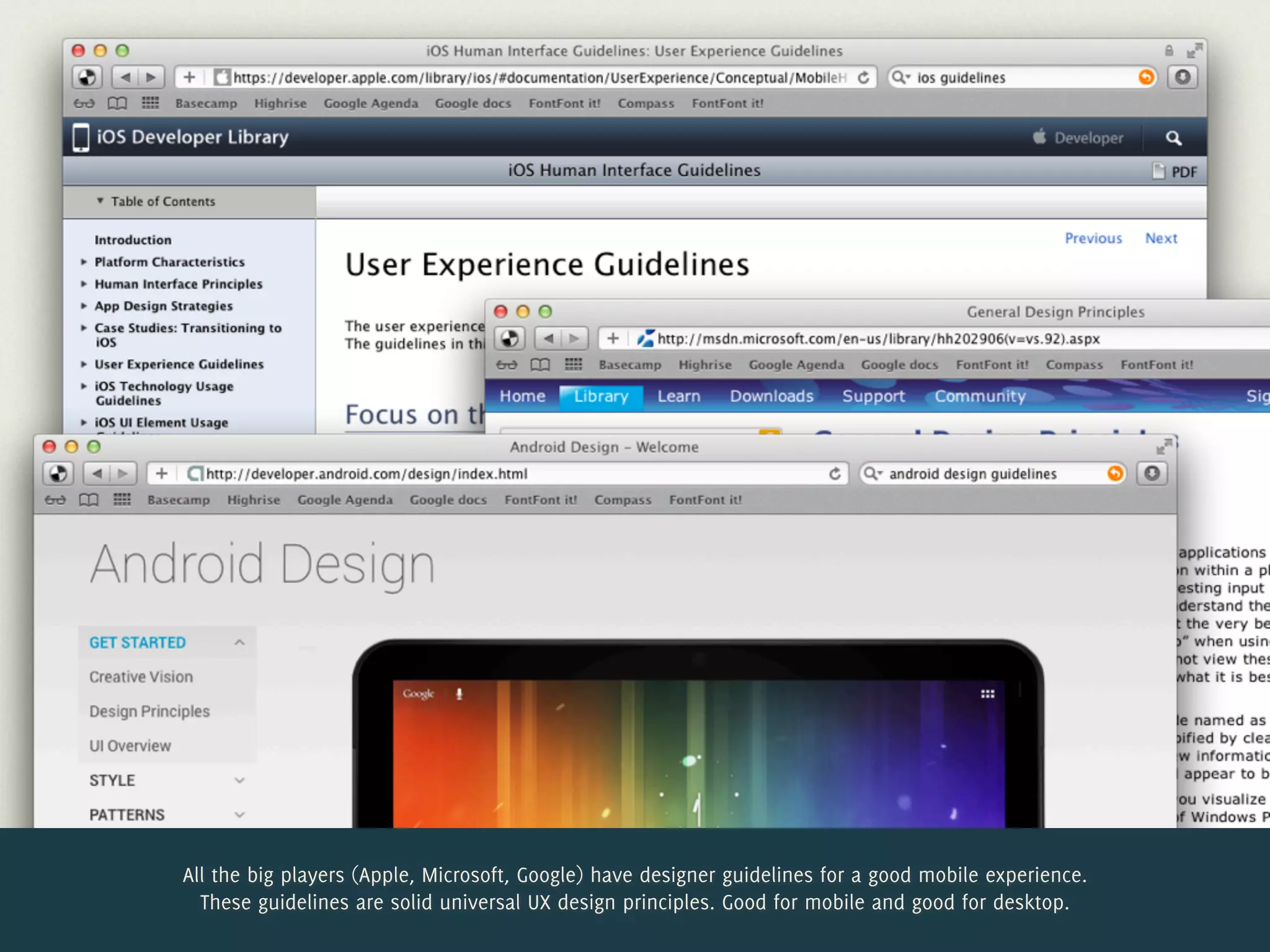The height and width of the screenshot is (952, 1270).
Task: Switch to the Downloads tab on MSDN
Action: (x=771, y=396)
